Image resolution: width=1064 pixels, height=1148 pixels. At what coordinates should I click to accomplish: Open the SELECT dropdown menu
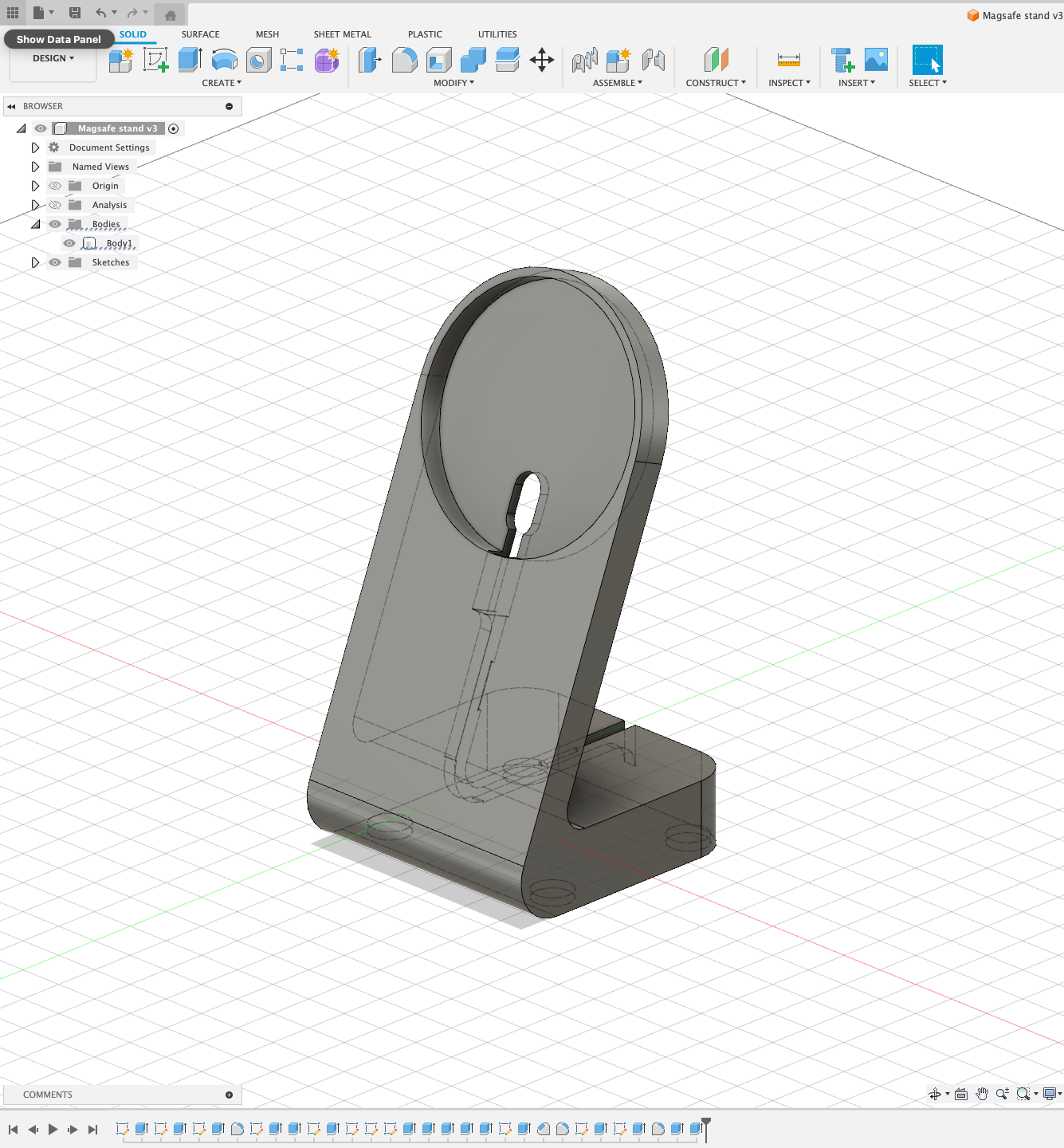click(x=928, y=83)
